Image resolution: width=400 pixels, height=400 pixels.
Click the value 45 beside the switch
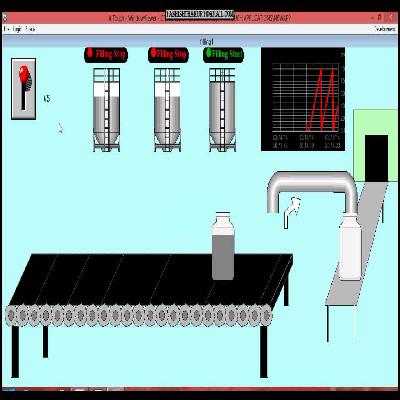47,99
